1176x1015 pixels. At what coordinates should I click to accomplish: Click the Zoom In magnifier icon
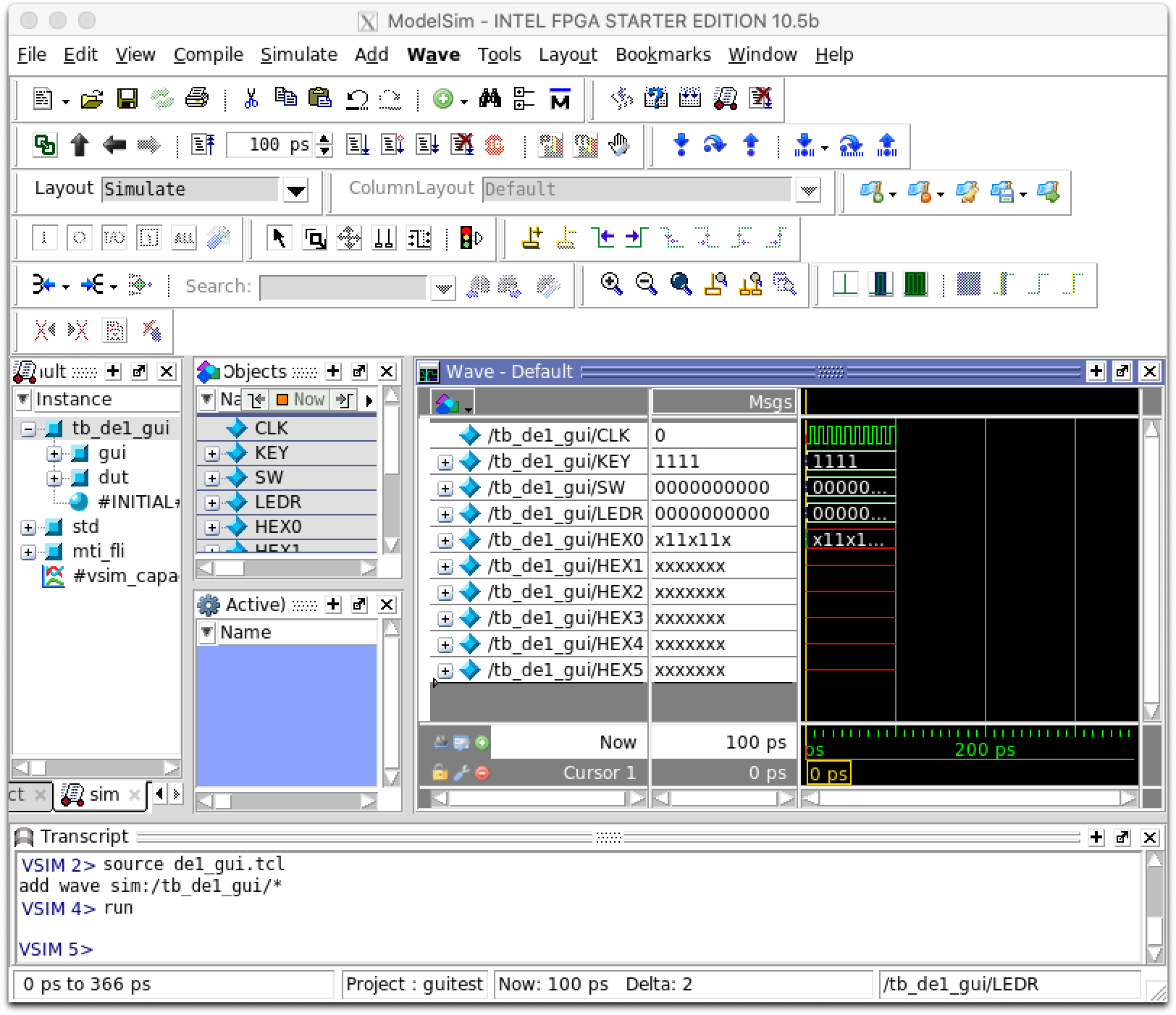(611, 285)
